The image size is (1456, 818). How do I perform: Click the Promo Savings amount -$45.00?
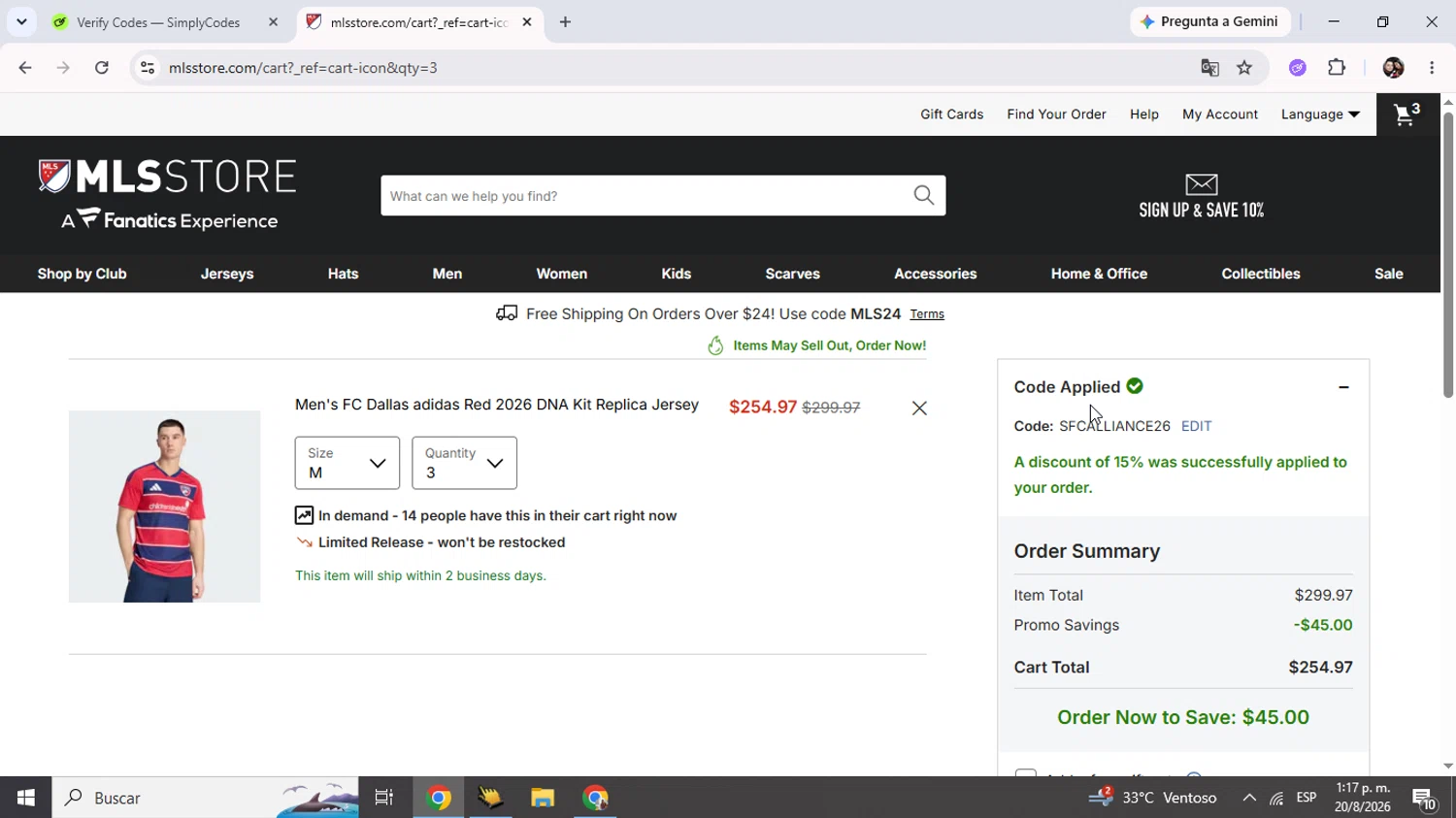click(1323, 626)
